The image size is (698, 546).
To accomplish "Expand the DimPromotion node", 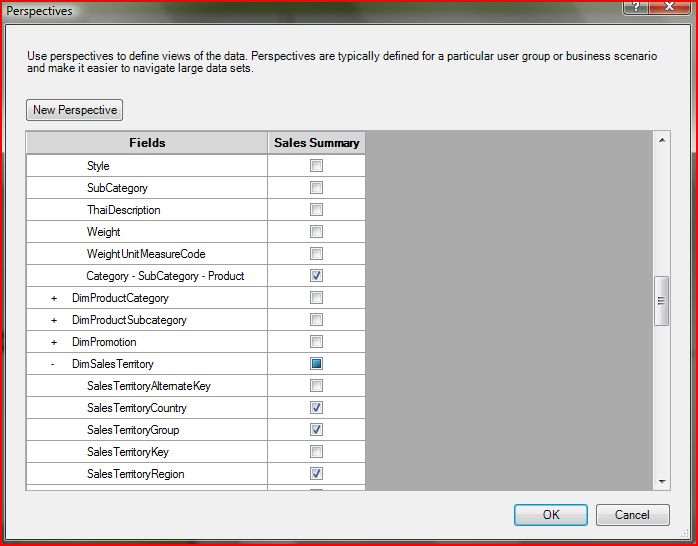I will [54, 342].
